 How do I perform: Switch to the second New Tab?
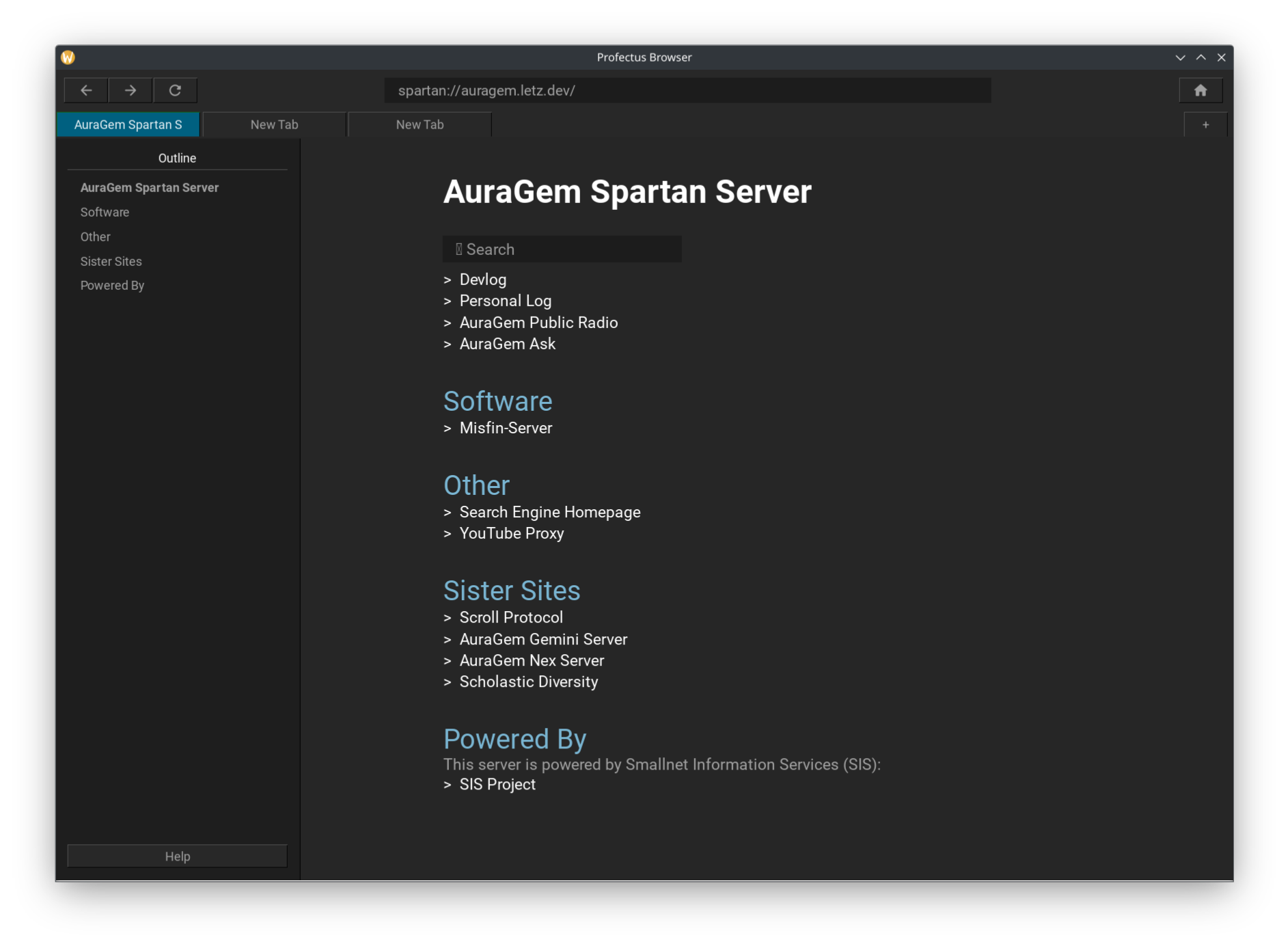[x=420, y=125]
